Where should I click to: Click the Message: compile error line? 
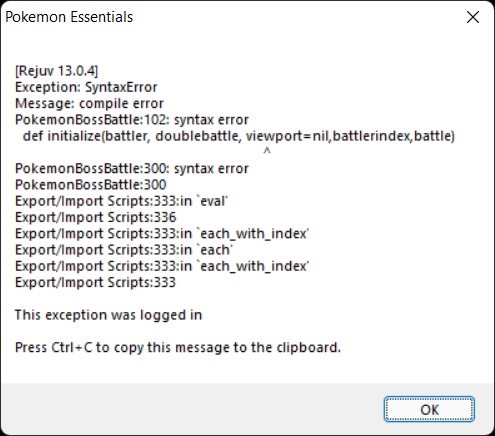pyautogui.click(x=89, y=104)
